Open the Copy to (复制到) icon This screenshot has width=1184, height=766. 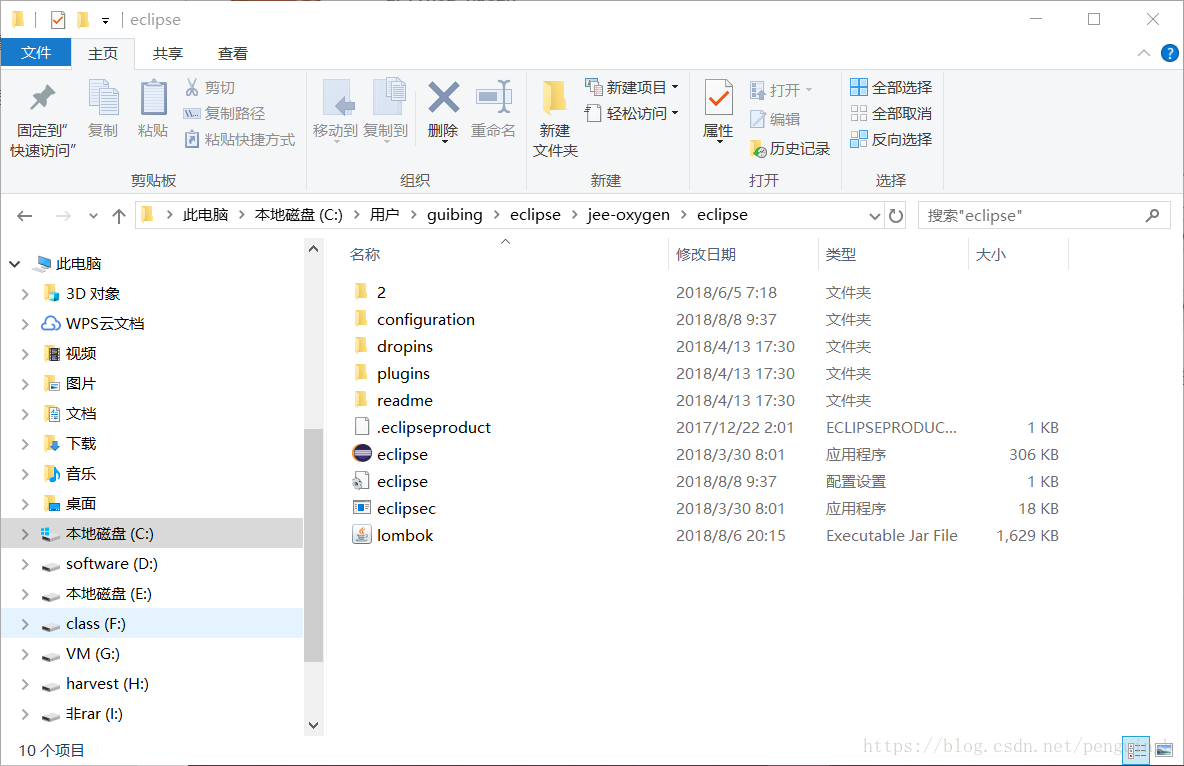388,98
